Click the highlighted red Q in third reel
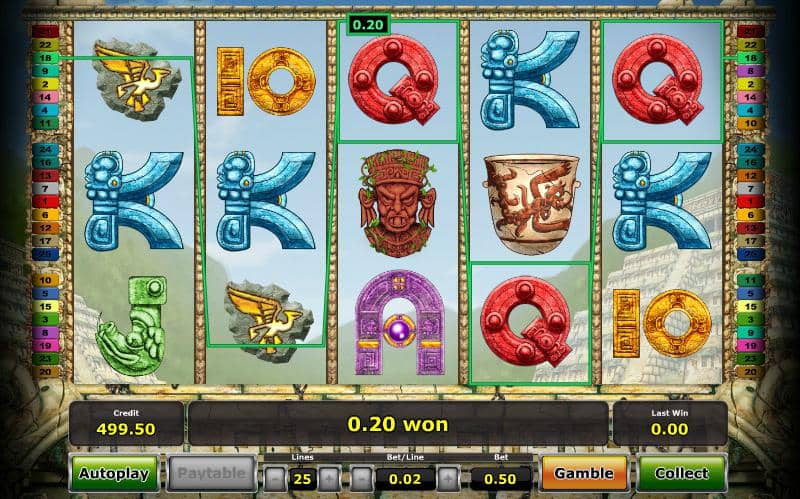This screenshot has width=800, height=499. tap(393, 81)
